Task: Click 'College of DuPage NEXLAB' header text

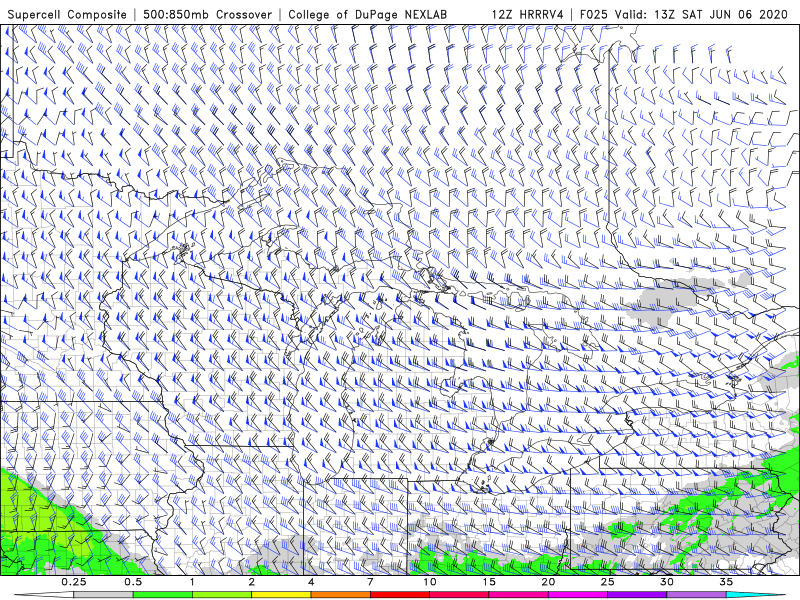Action: click(367, 14)
